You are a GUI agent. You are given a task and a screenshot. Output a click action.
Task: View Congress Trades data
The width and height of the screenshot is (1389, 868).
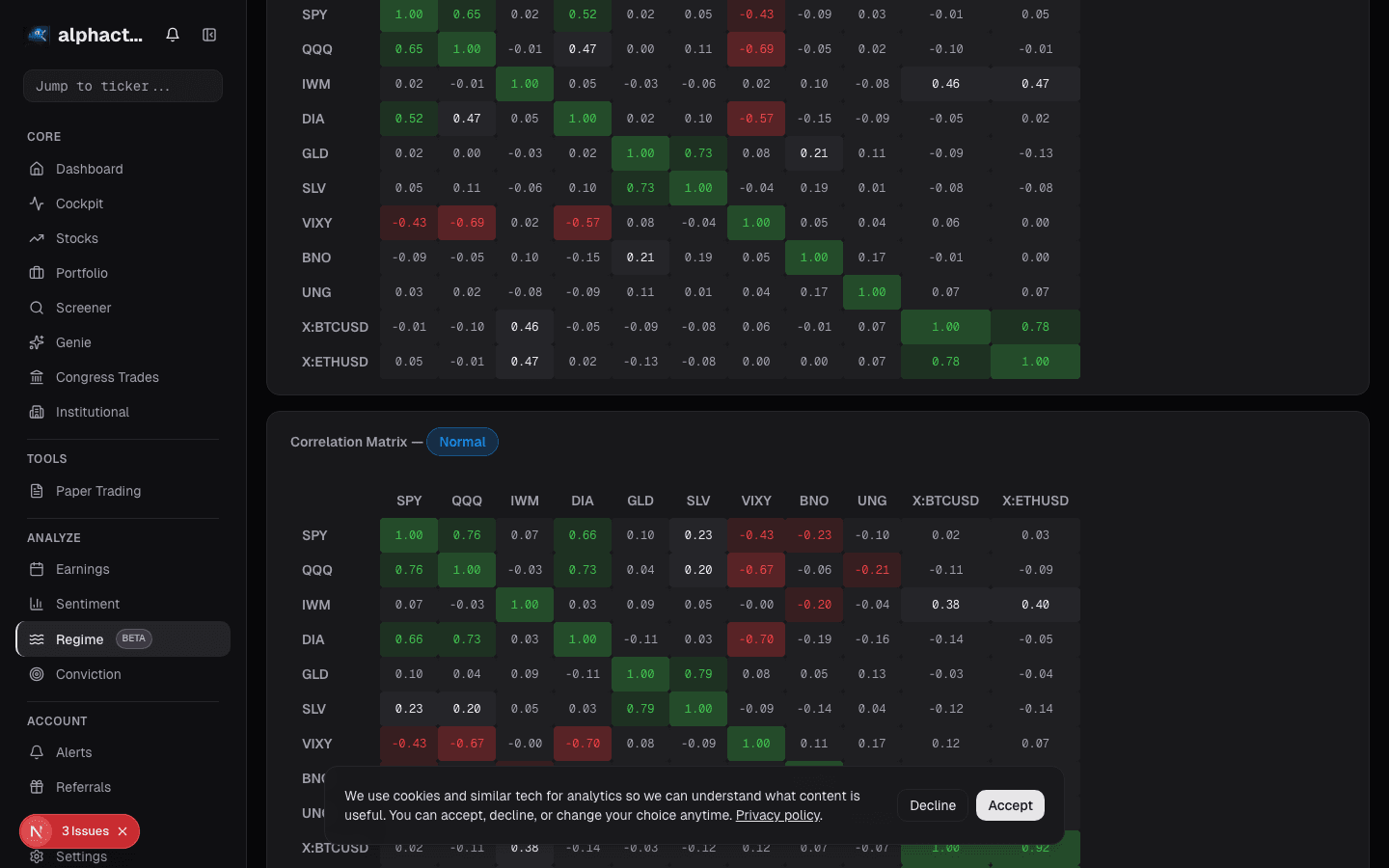pos(107,377)
